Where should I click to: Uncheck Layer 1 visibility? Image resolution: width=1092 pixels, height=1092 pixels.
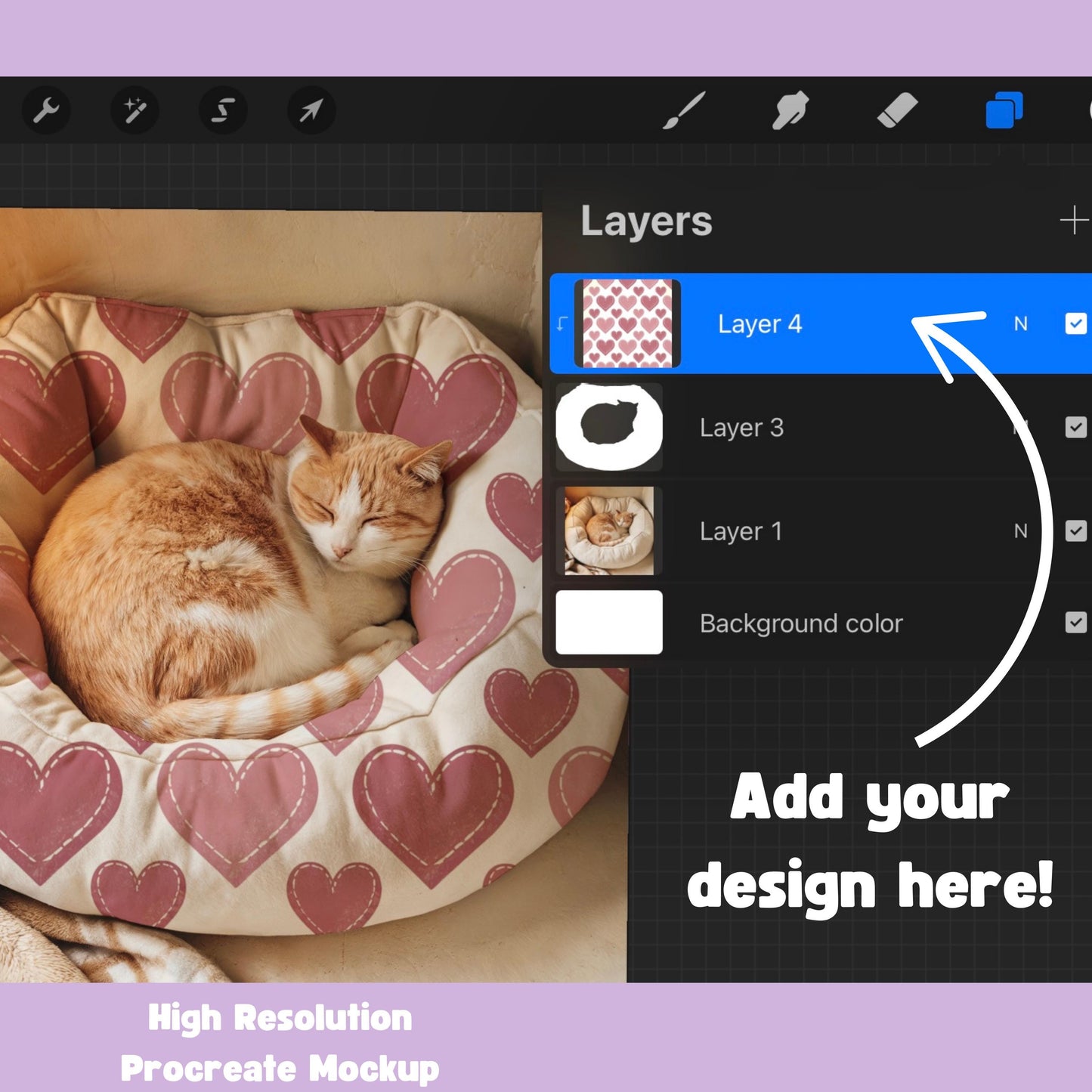1075,531
